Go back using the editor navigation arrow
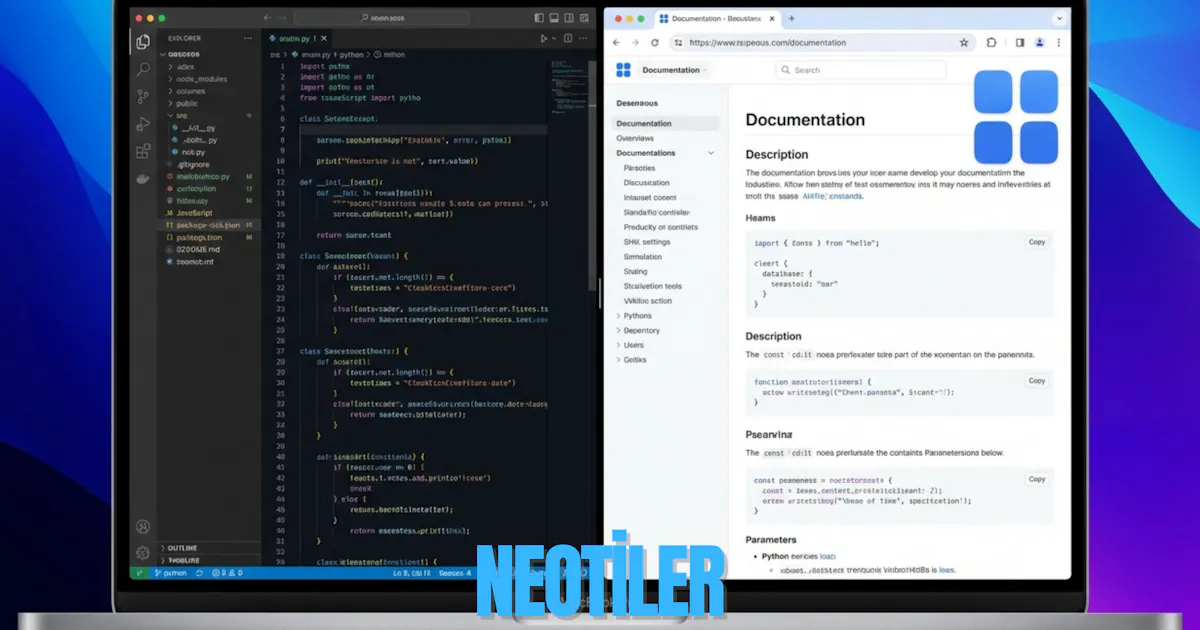Viewport: 1200px width, 630px height. 267,18
